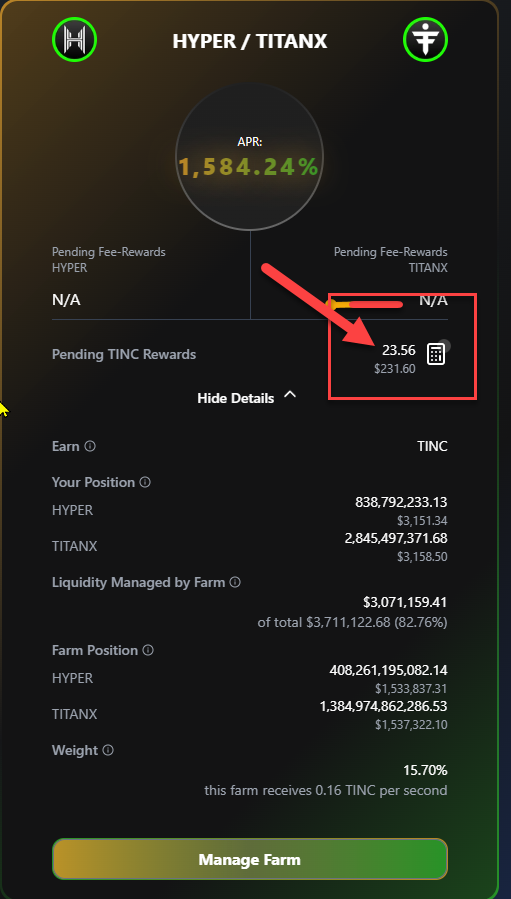Collapse the details using the chevron arrow
Image resolution: width=511 pixels, height=899 pixels.
[290, 395]
